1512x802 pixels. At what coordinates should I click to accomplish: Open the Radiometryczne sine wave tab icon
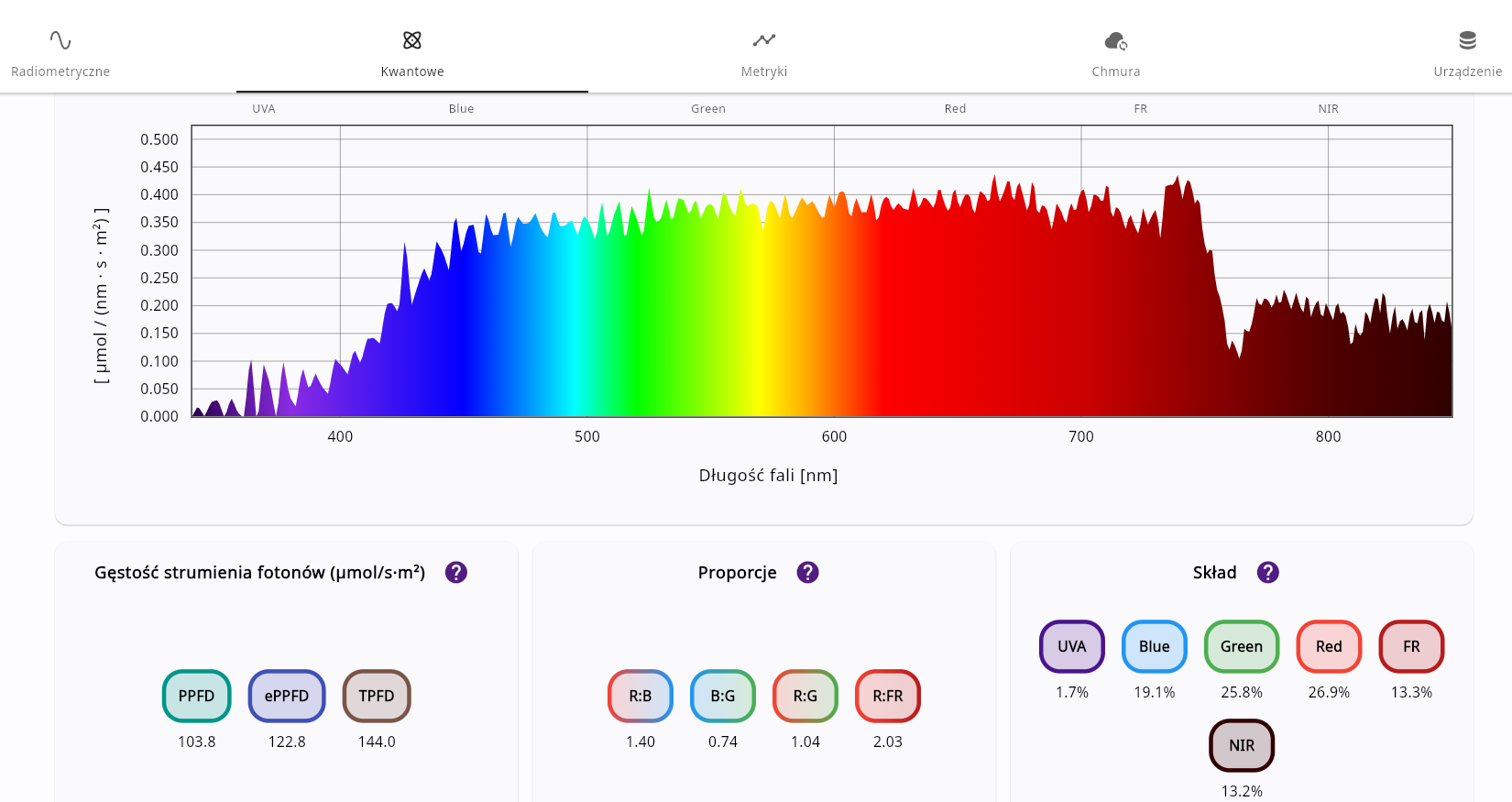tap(60, 40)
